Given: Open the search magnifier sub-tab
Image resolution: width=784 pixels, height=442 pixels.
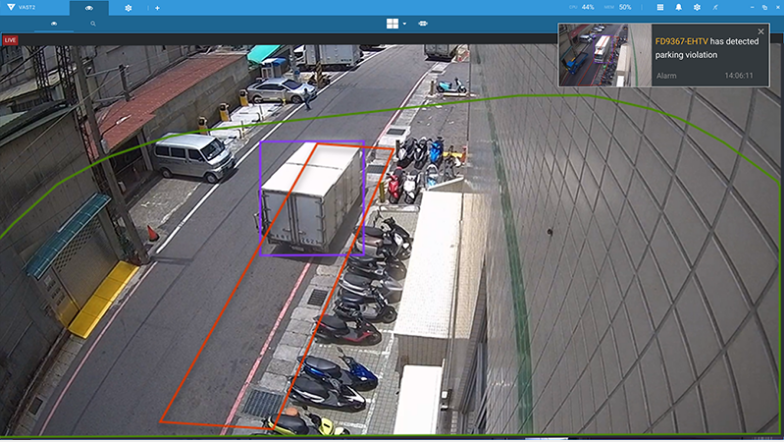Looking at the screenshot, I should [x=93, y=22].
